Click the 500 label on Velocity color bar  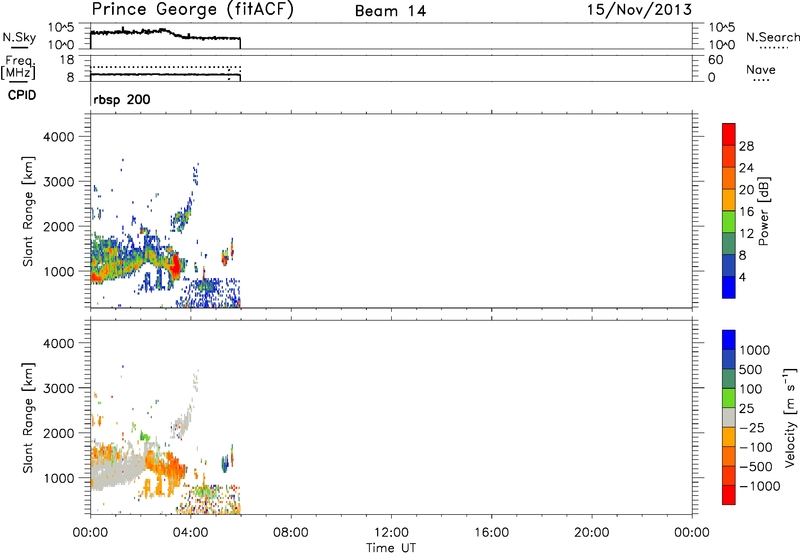pyautogui.click(x=751, y=369)
